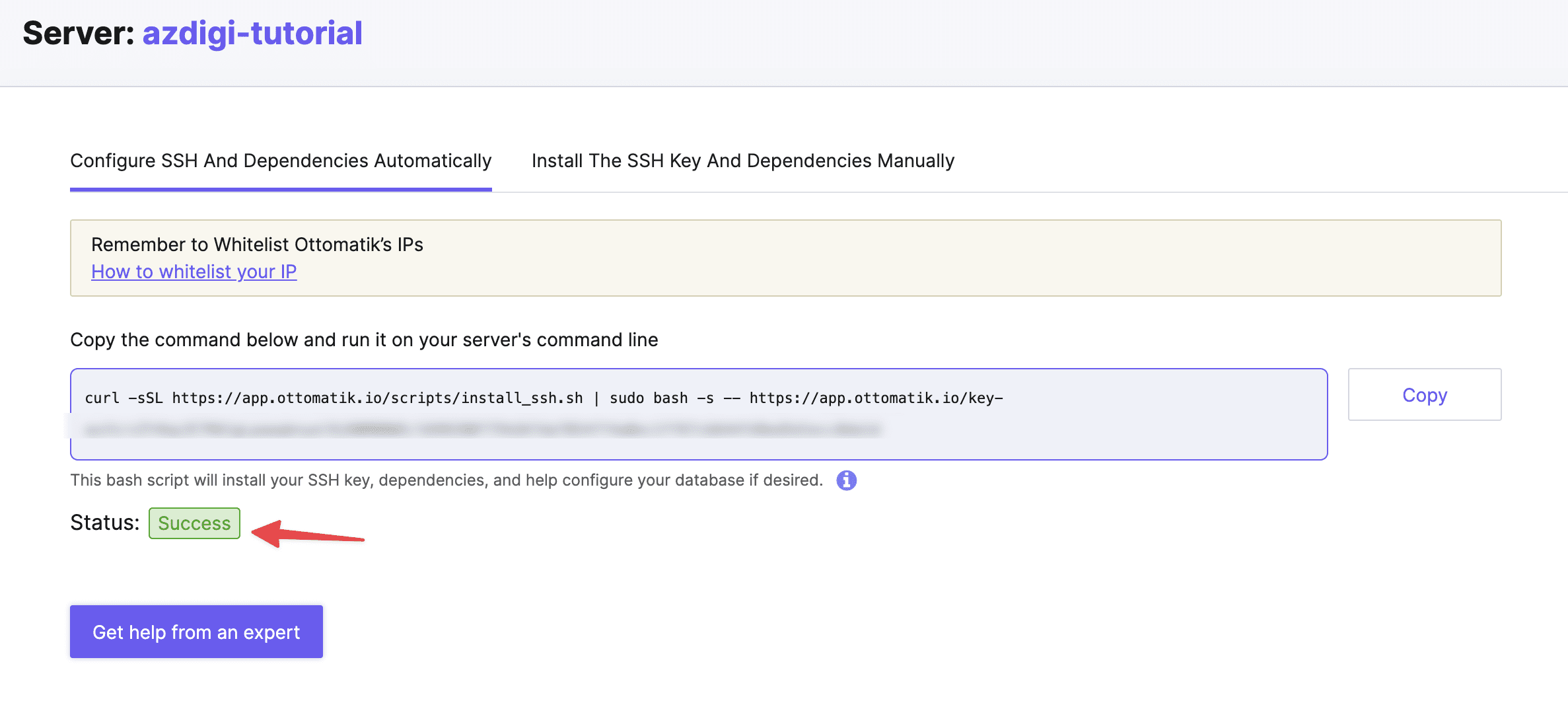Open the How to whitelist your IP link

[x=194, y=272]
